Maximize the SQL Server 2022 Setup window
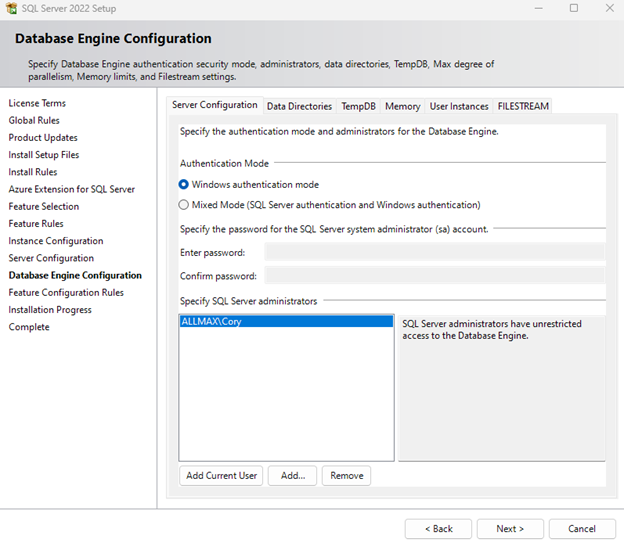624x543 pixels. pos(574,8)
